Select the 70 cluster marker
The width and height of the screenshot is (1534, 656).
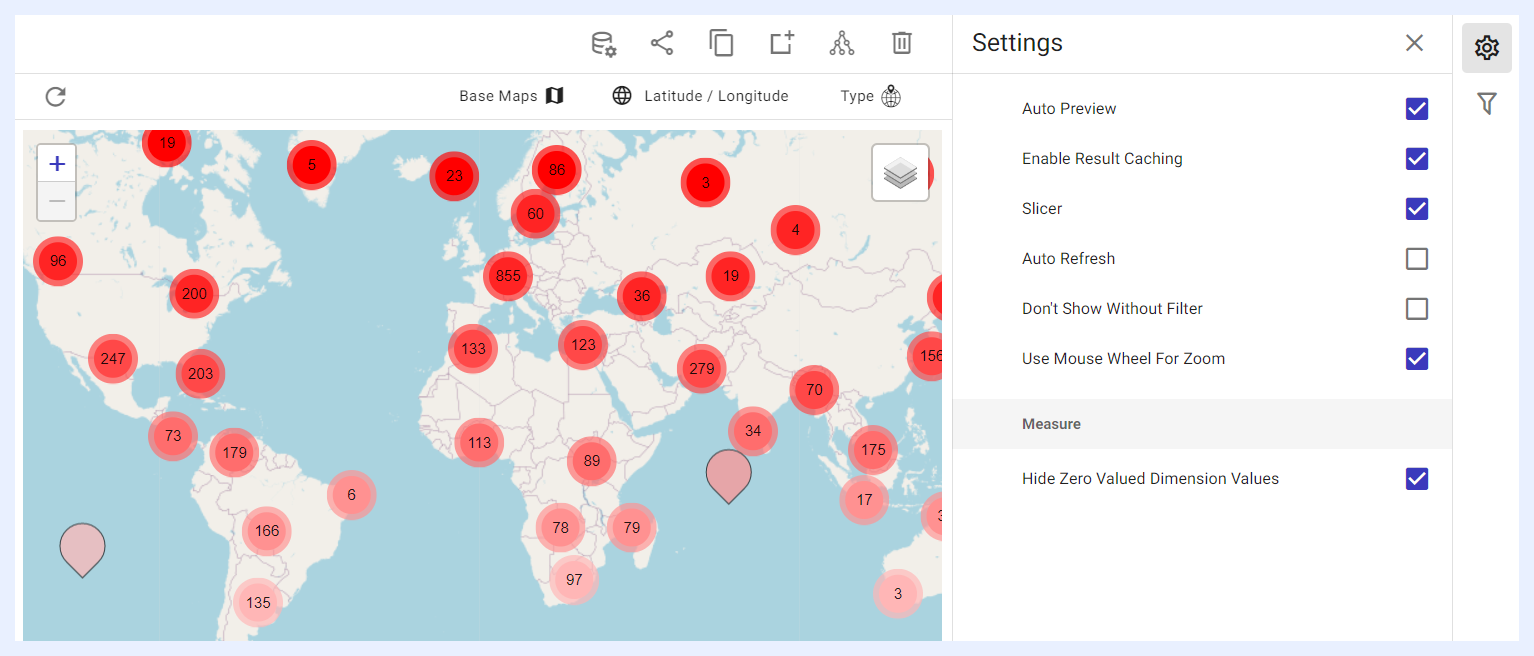814,390
